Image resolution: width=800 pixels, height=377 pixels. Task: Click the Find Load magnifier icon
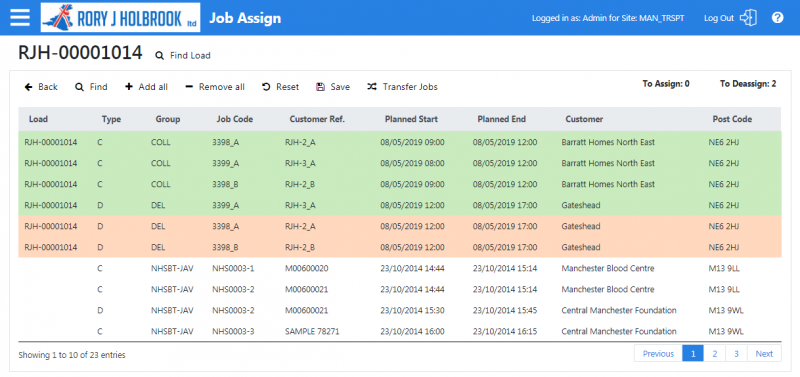pos(160,56)
